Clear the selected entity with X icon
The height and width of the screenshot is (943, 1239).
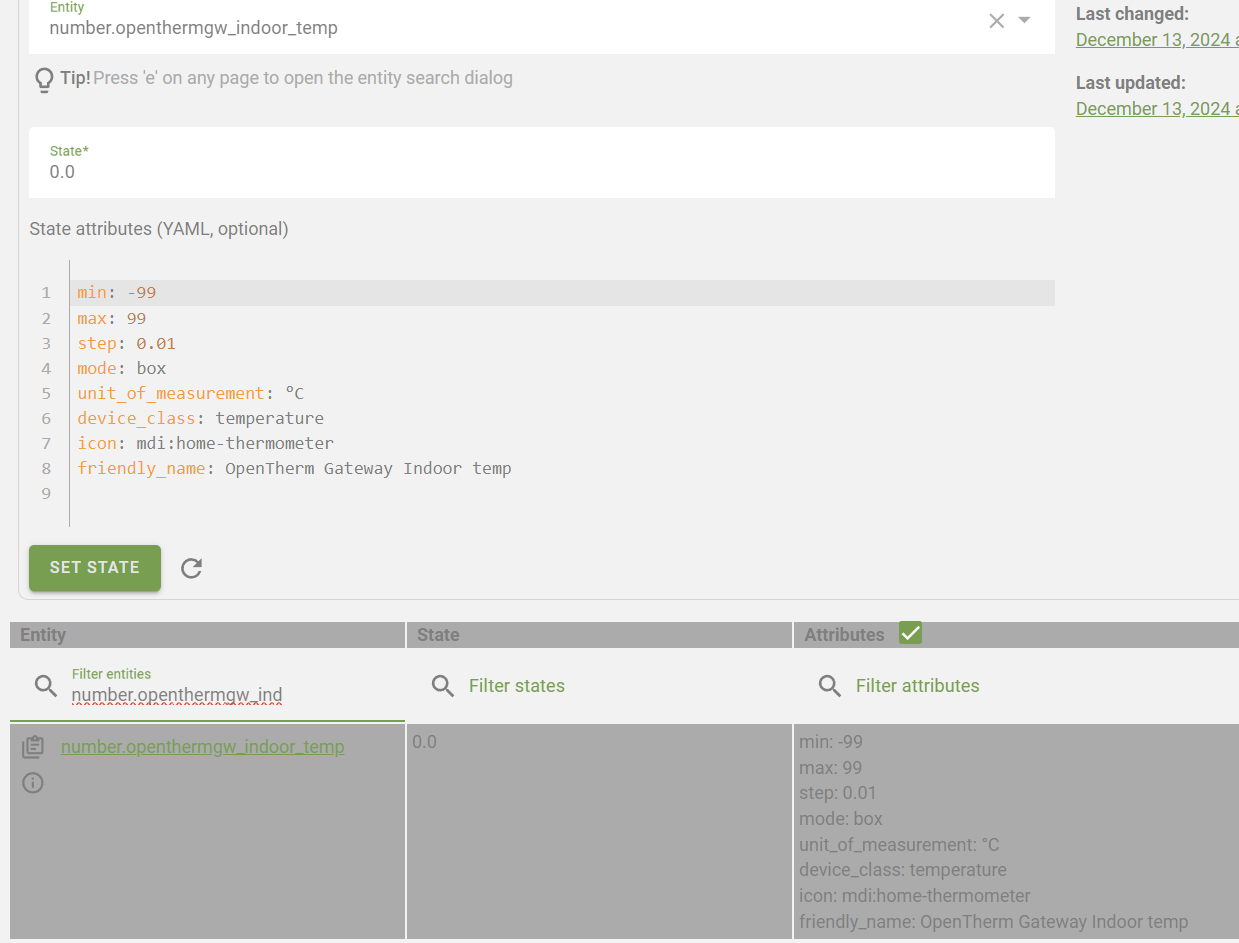pos(996,21)
